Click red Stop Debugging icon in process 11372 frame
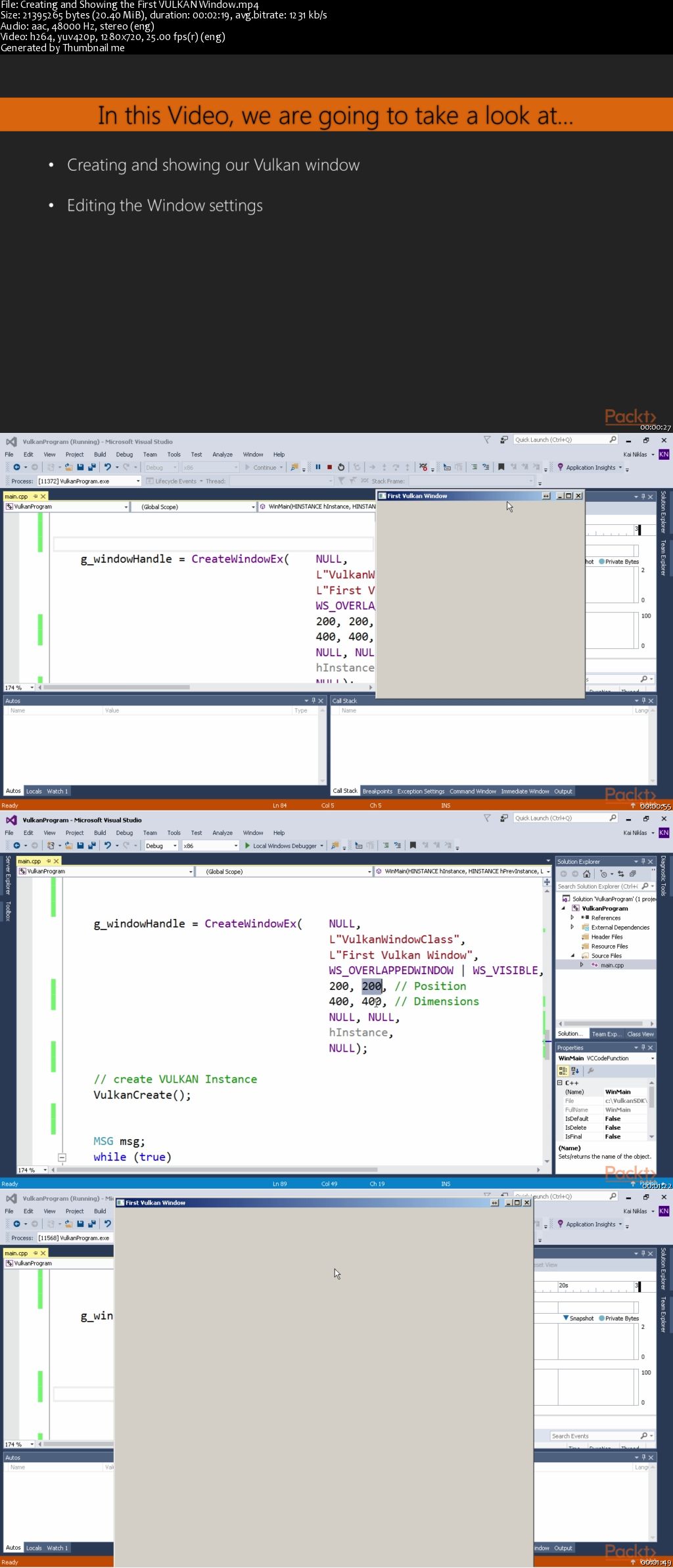Image resolution: width=673 pixels, height=1568 pixels. [x=329, y=467]
